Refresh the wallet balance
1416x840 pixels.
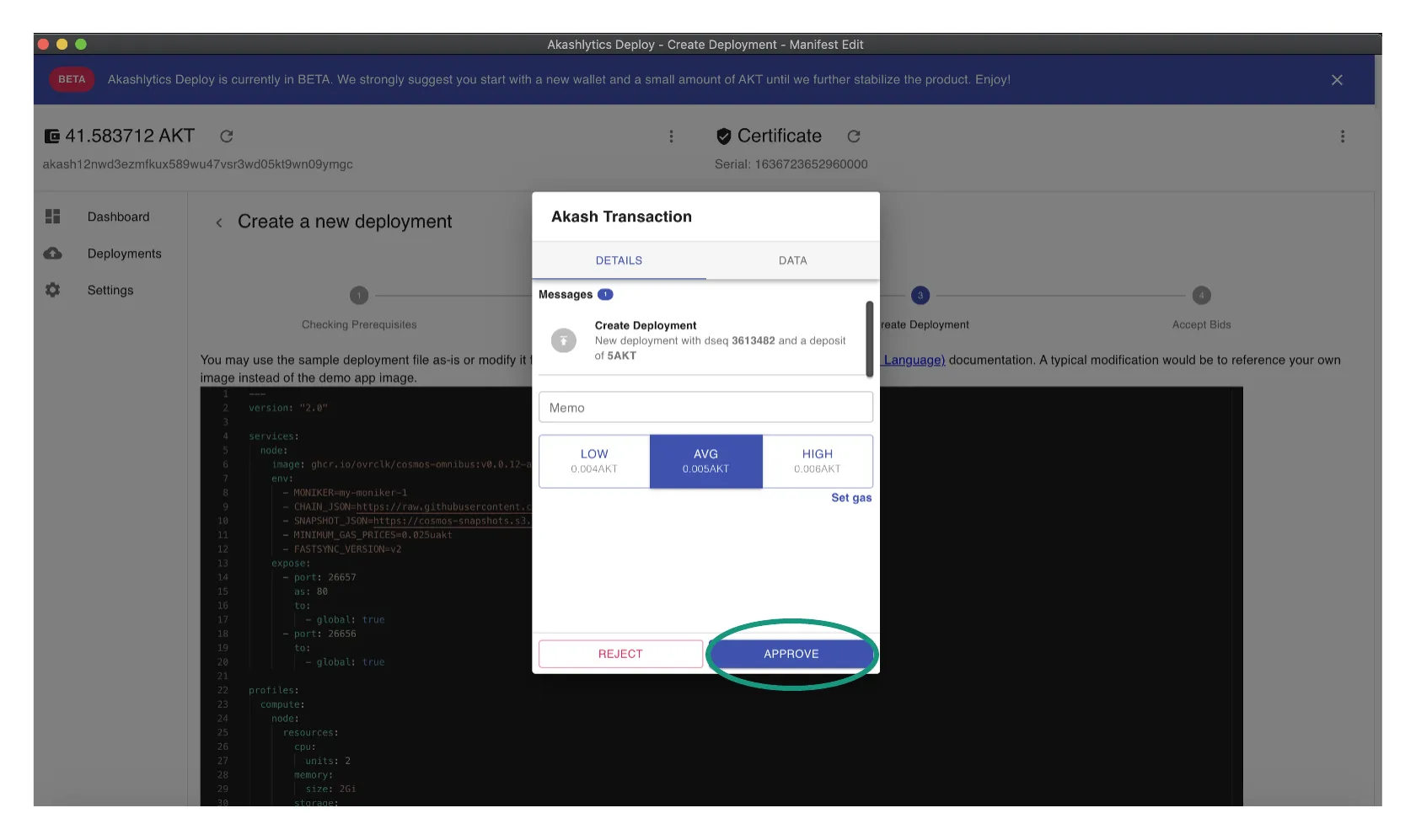226,136
